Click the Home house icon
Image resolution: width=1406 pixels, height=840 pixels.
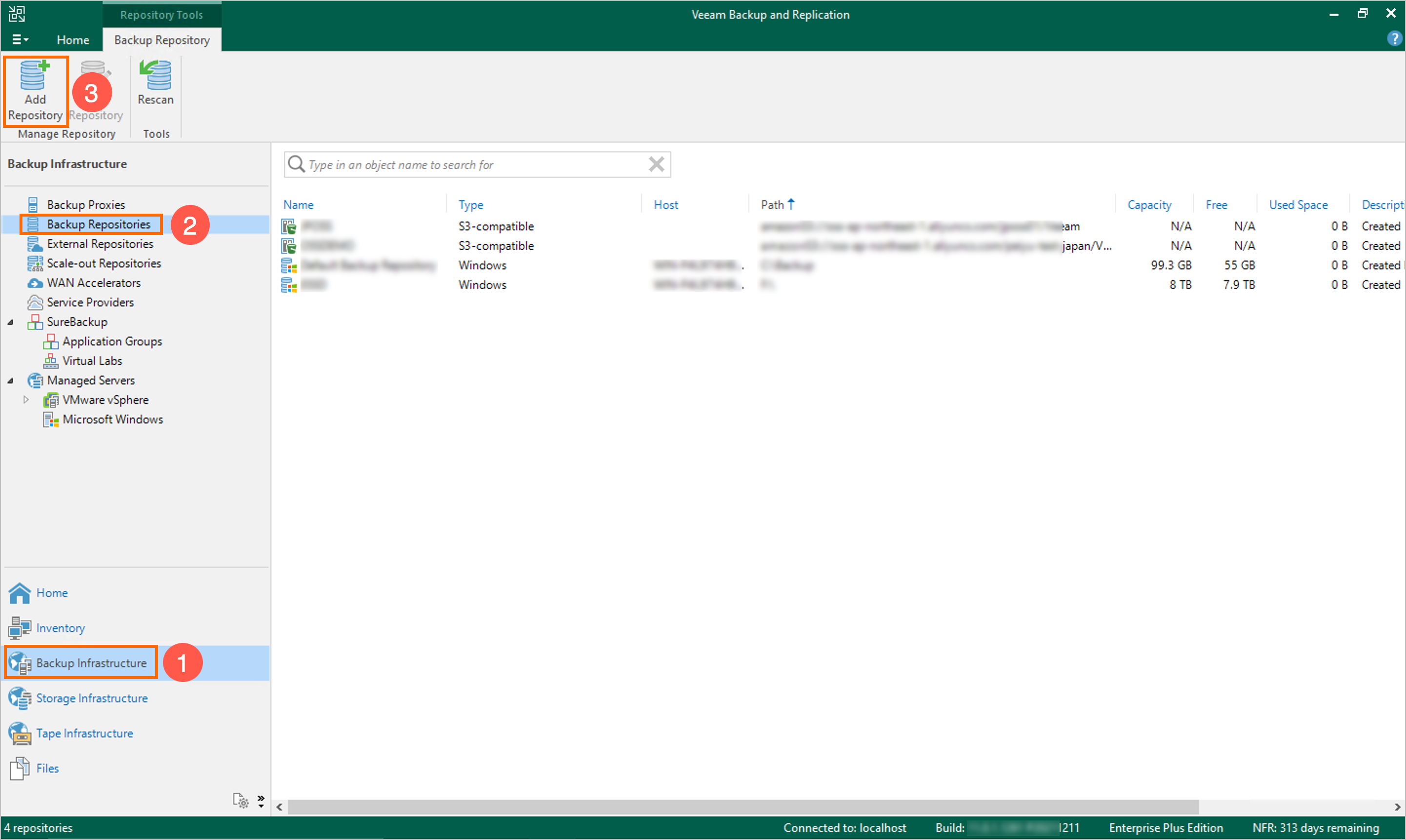tap(20, 593)
